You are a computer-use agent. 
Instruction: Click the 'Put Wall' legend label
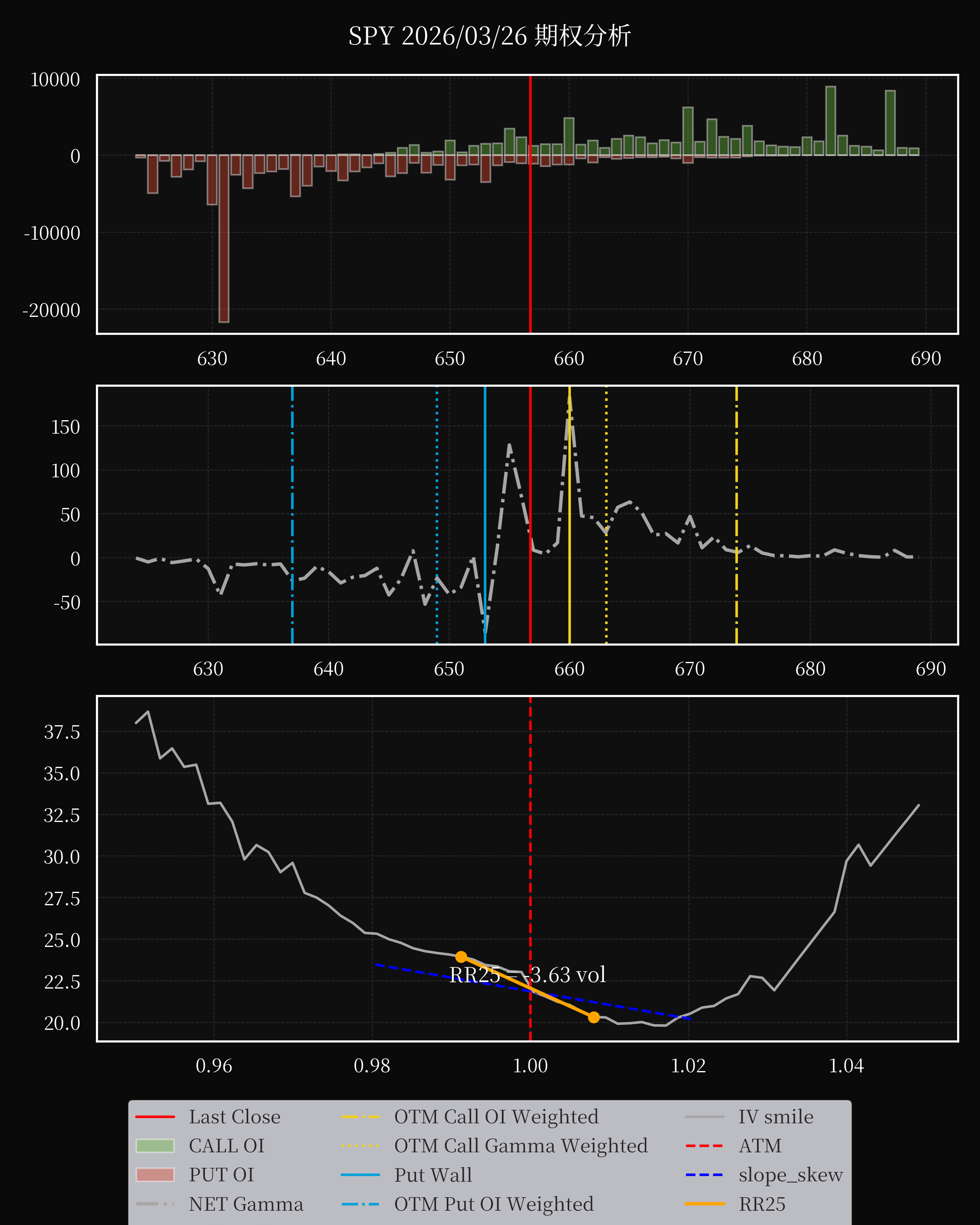433,1175
